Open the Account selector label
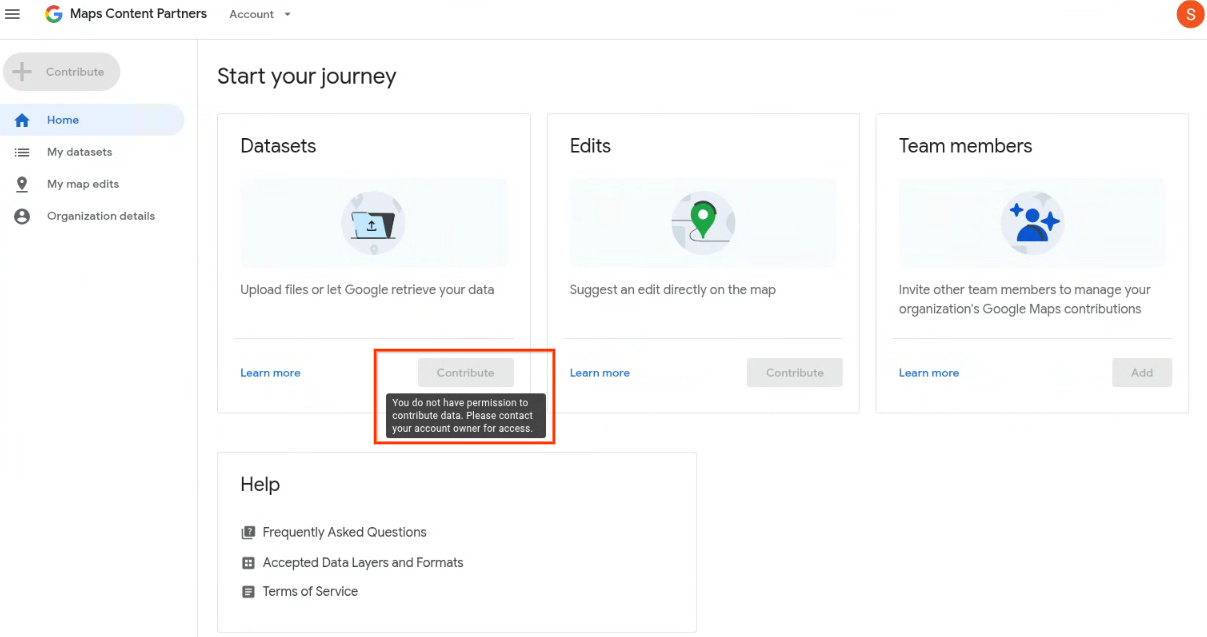Screen dimensions: 1207x637 pyautogui.click(x=251, y=14)
